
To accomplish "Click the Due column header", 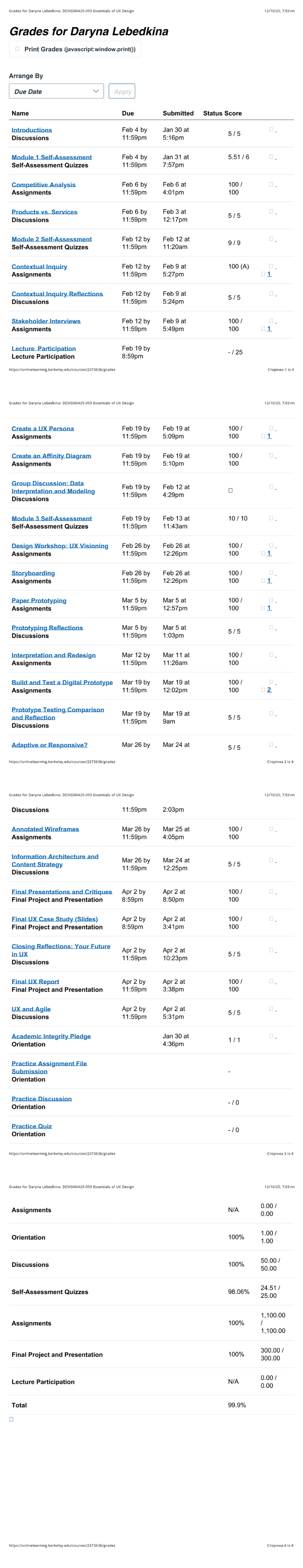I will click(x=128, y=113).
